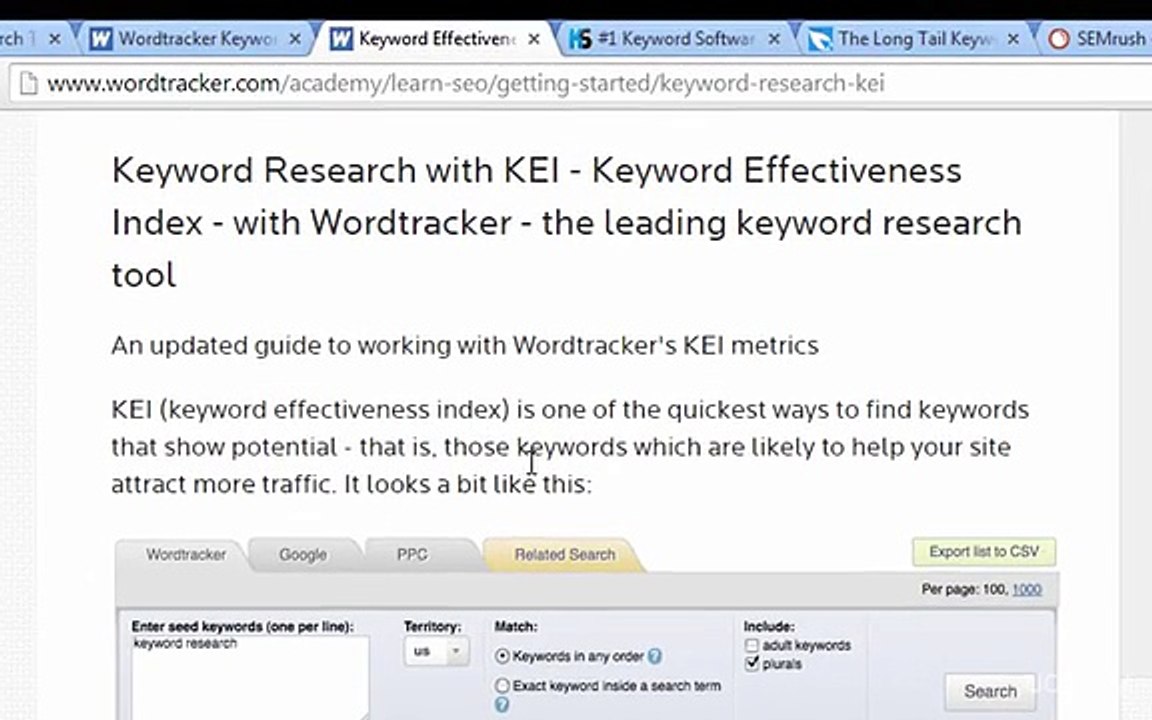Open The Long Tail Keyword browser tab
The image size is (1152, 720).
(x=914, y=38)
